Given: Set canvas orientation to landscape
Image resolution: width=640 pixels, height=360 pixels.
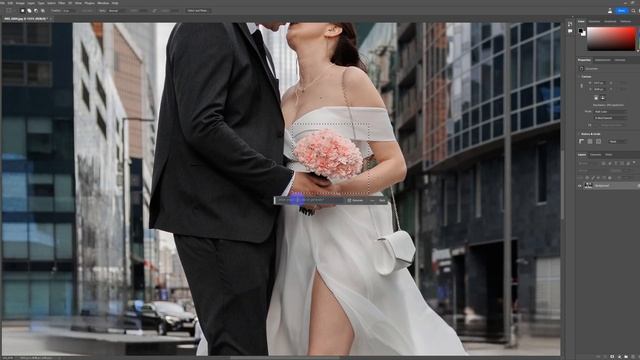Looking at the screenshot, I should [x=603, y=98].
